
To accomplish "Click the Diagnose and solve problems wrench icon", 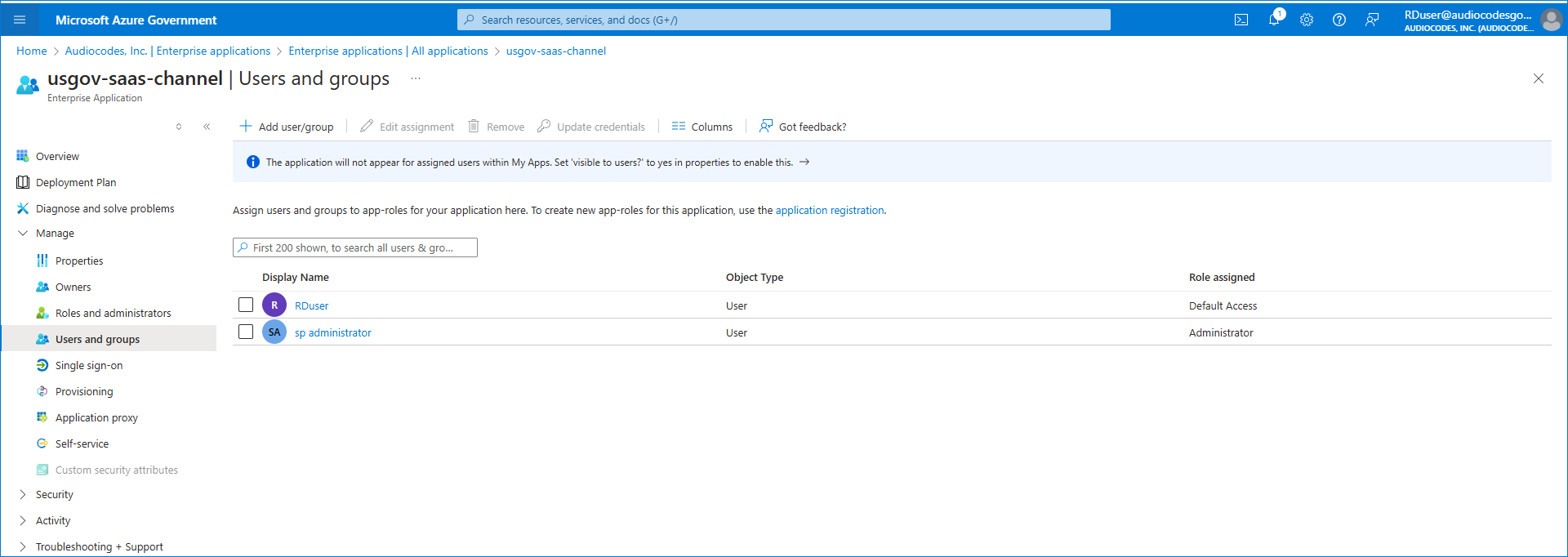I will click(23, 208).
